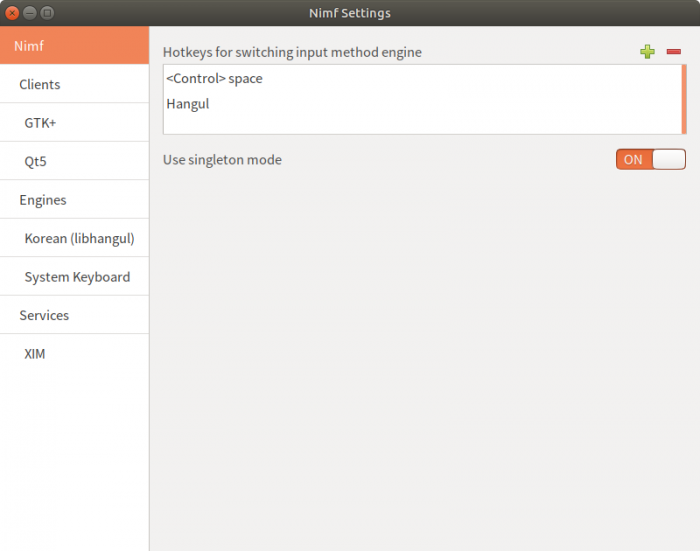Maximize the Nimf Settings window

tap(48, 13)
